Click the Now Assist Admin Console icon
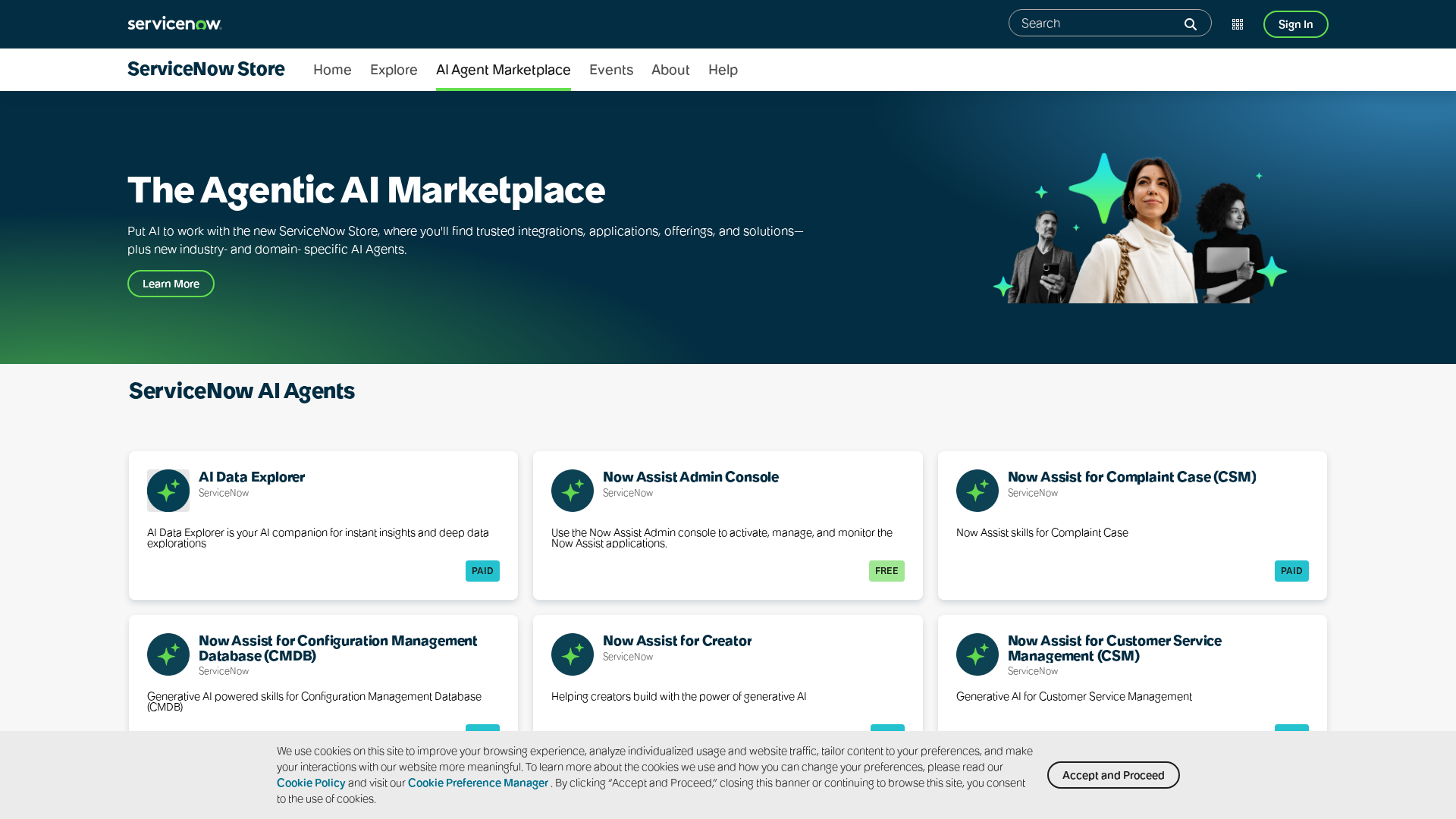Screen dimensions: 1456x819 pyautogui.click(x=573, y=491)
